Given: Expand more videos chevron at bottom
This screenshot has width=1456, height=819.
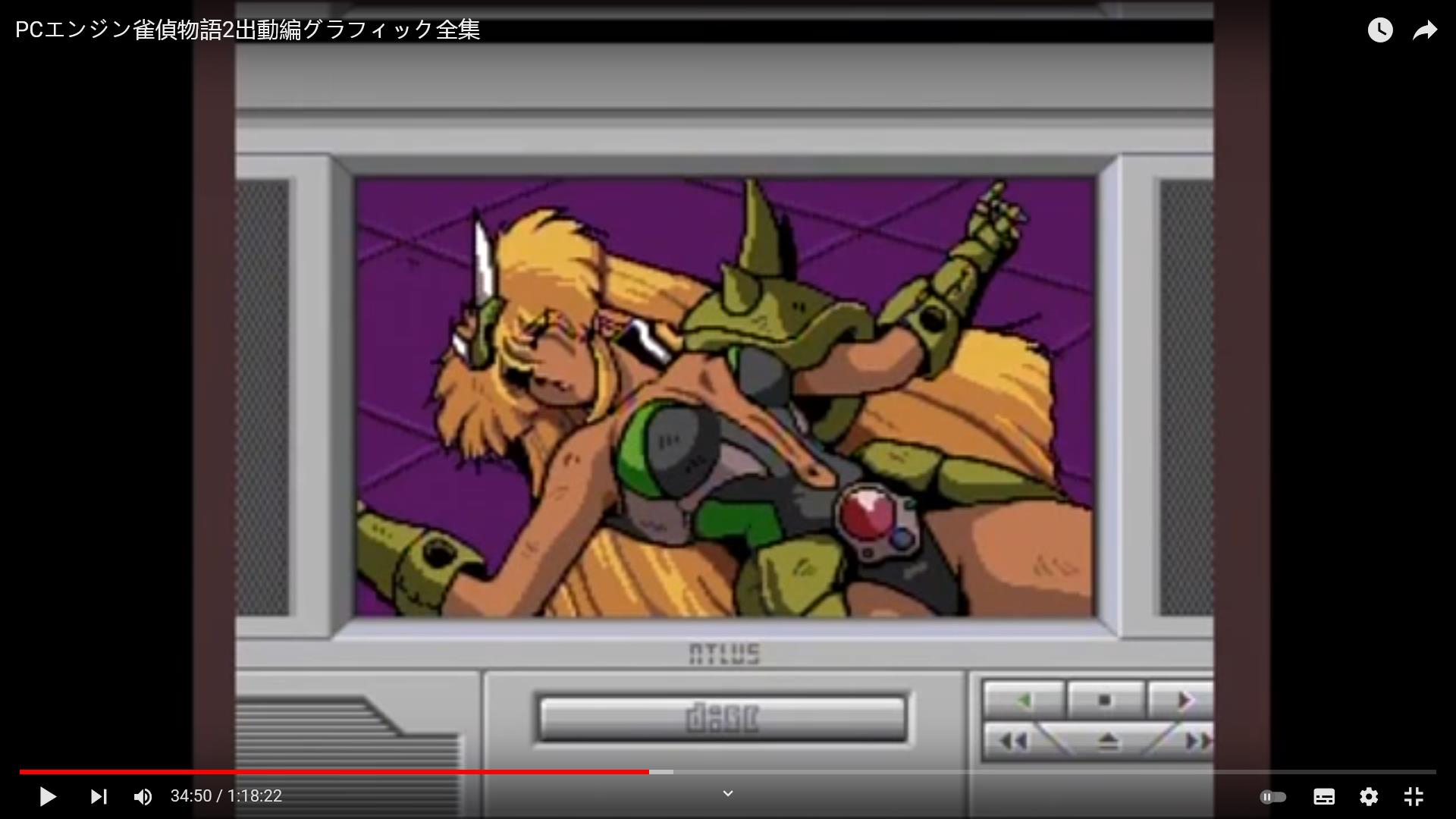Looking at the screenshot, I should click(727, 793).
